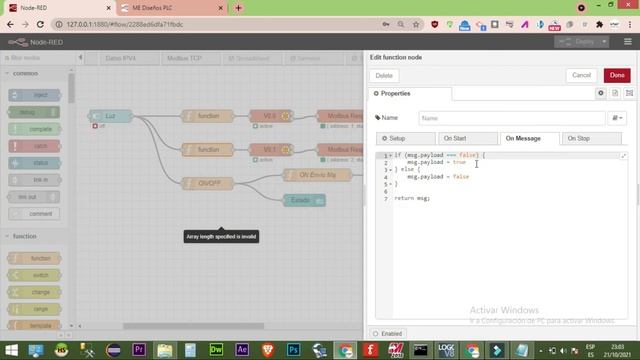Open the Windows Start menu

tap(11, 350)
